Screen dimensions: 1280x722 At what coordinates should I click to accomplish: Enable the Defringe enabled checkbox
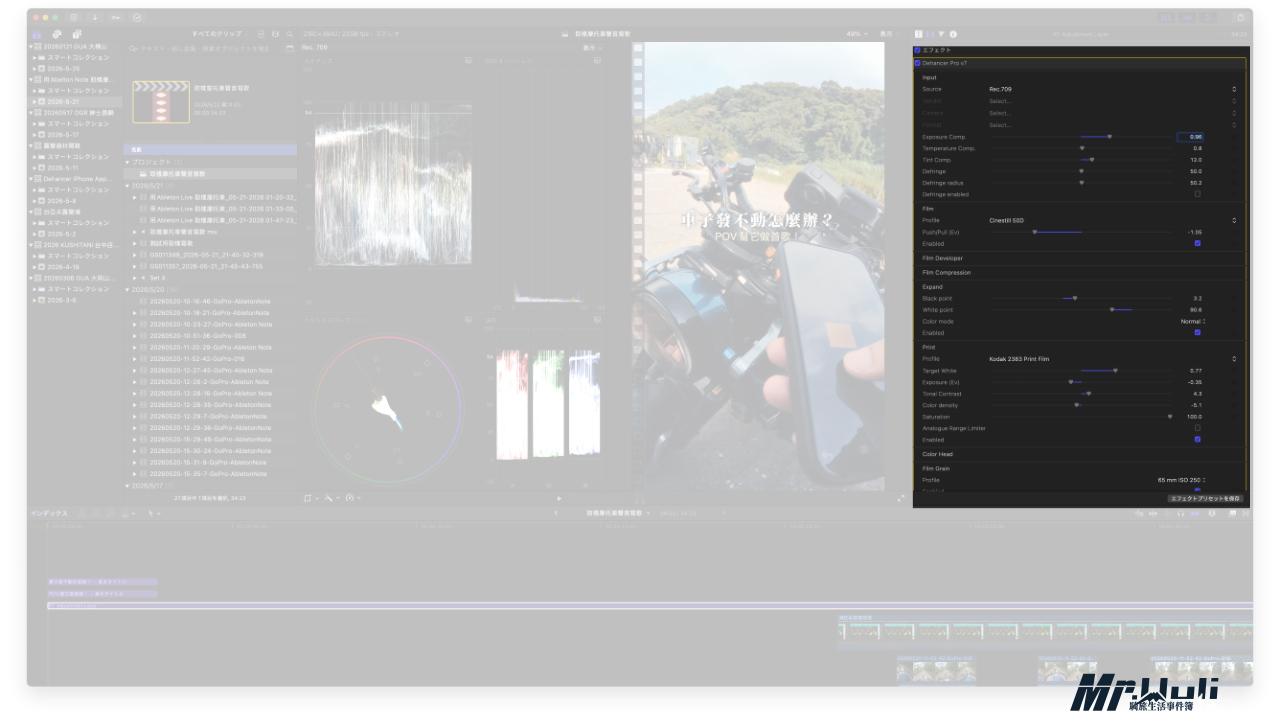pyautogui.click(x=1198, y=194)
